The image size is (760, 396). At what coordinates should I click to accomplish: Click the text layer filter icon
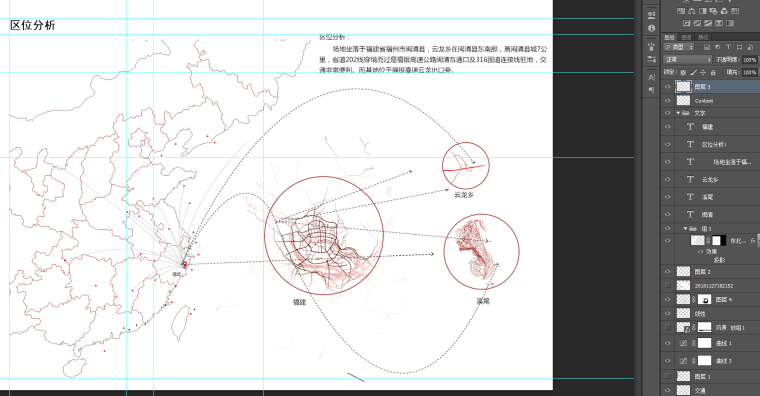point(728,47)
